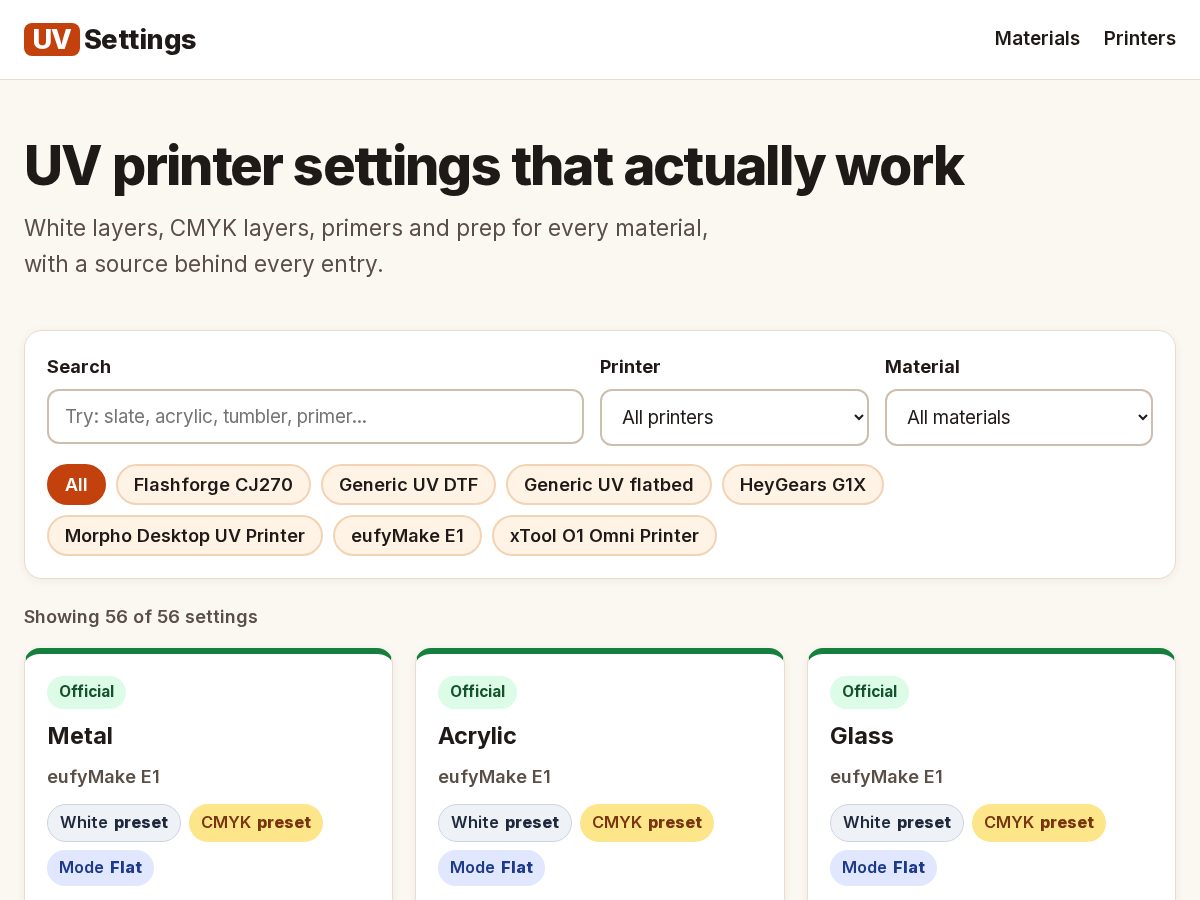Click CMYK preset tag on Metal card

pyautogui.click(x=256, y=823)
